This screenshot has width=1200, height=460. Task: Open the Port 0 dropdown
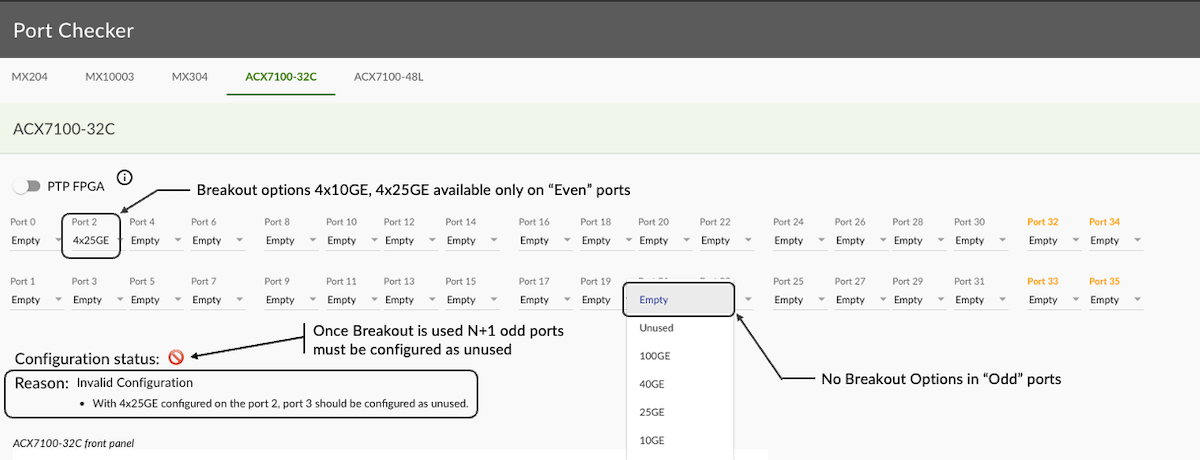tap(36, 240)
